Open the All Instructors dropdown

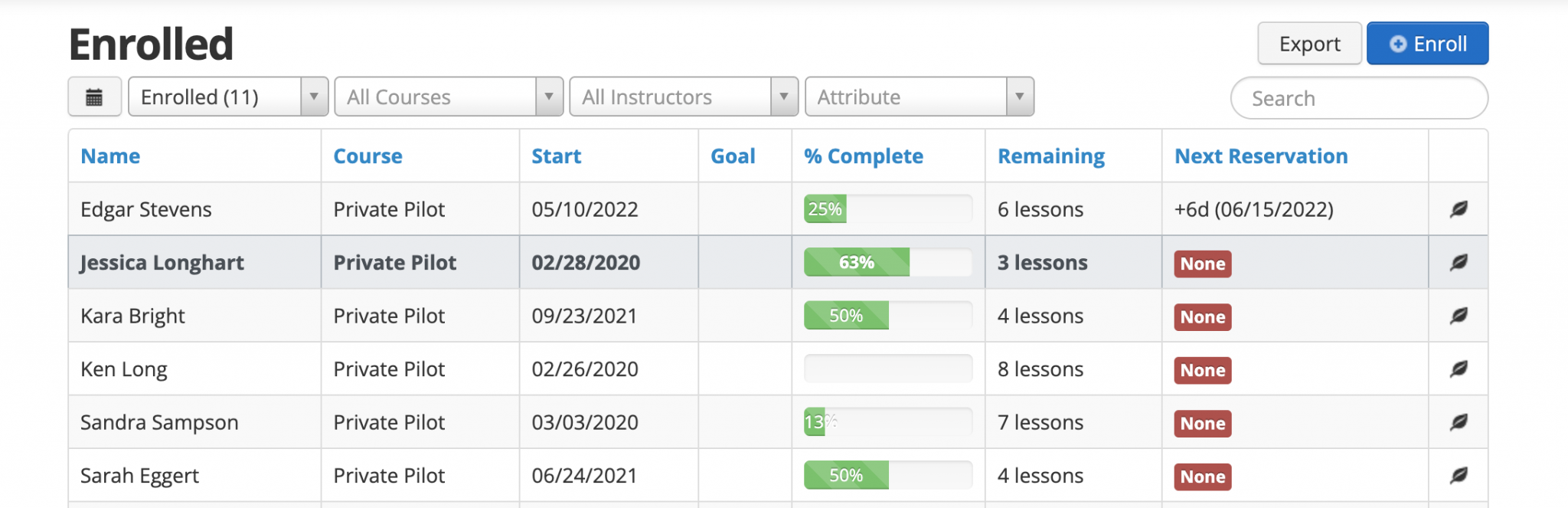point(684,97)
